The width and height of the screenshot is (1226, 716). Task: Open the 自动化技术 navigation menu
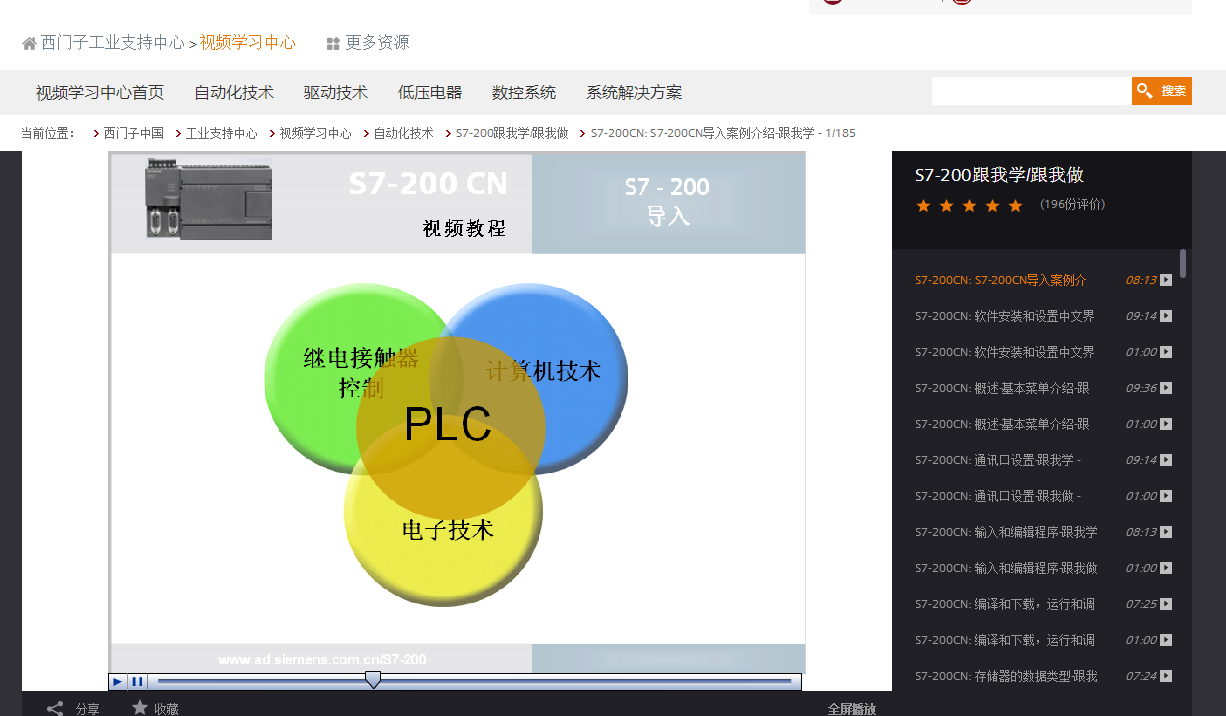[234, 92]
